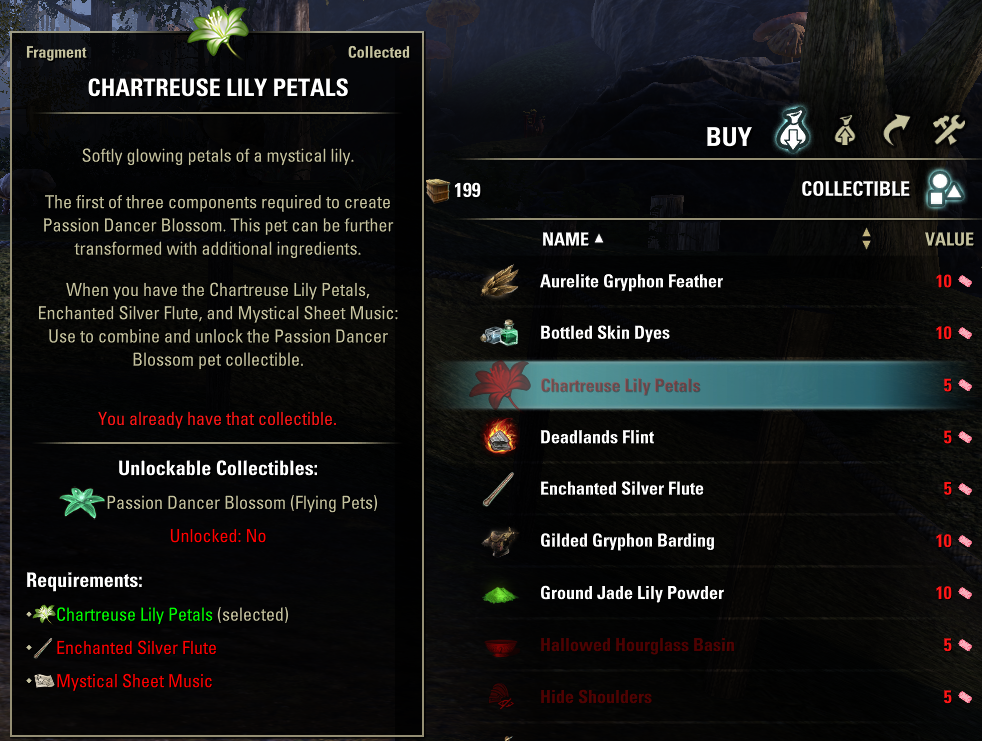Select the Collected tab on the tooltip

pos(378,52)
